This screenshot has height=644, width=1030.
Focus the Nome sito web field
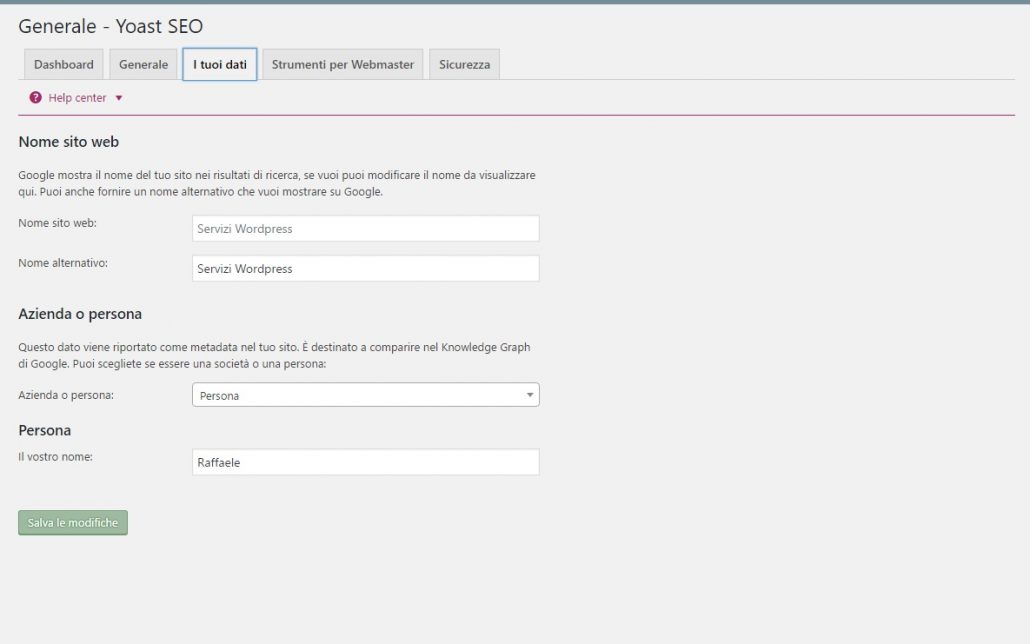[x=365, y=229]
